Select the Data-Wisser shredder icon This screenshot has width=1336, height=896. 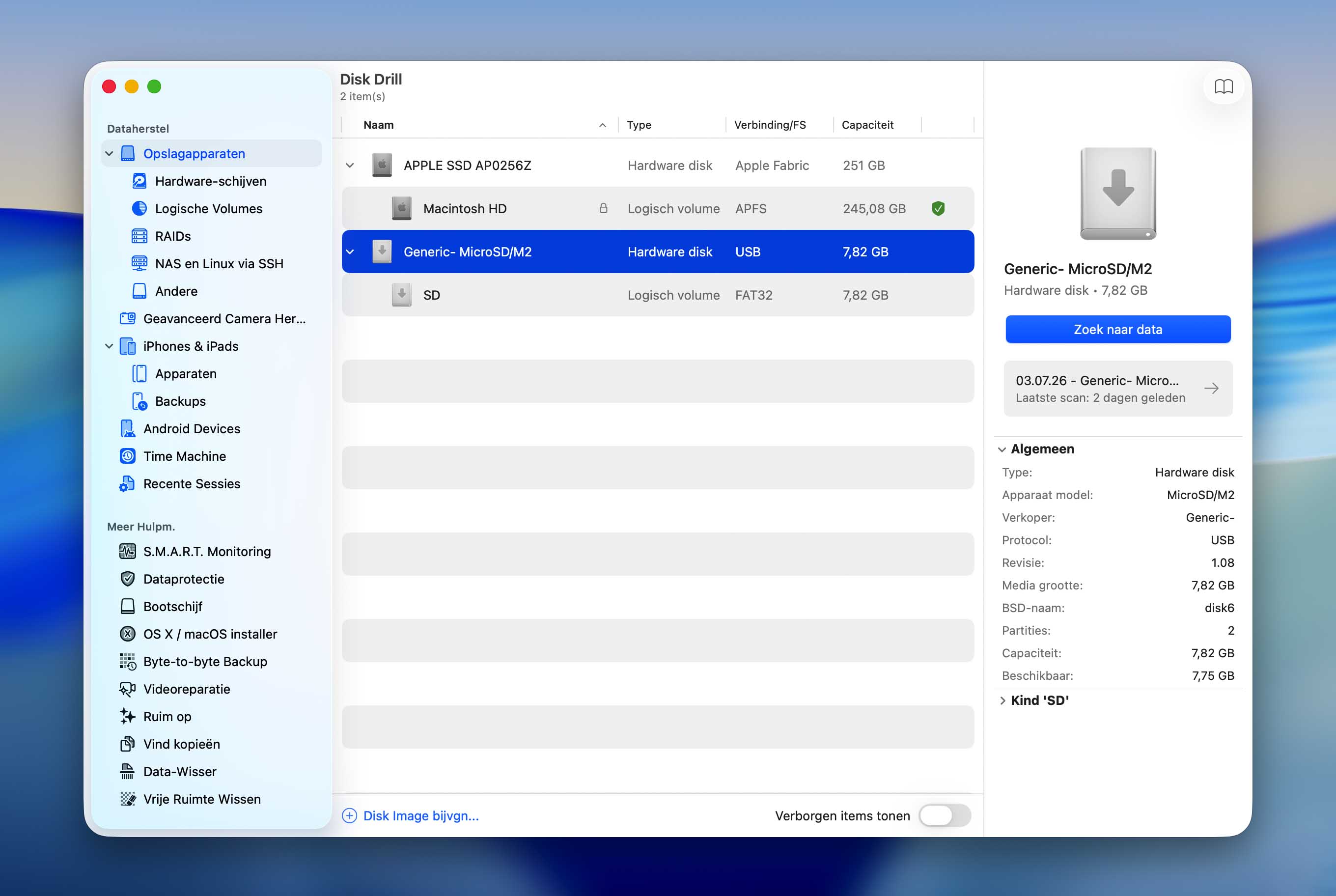pos(127,771)
